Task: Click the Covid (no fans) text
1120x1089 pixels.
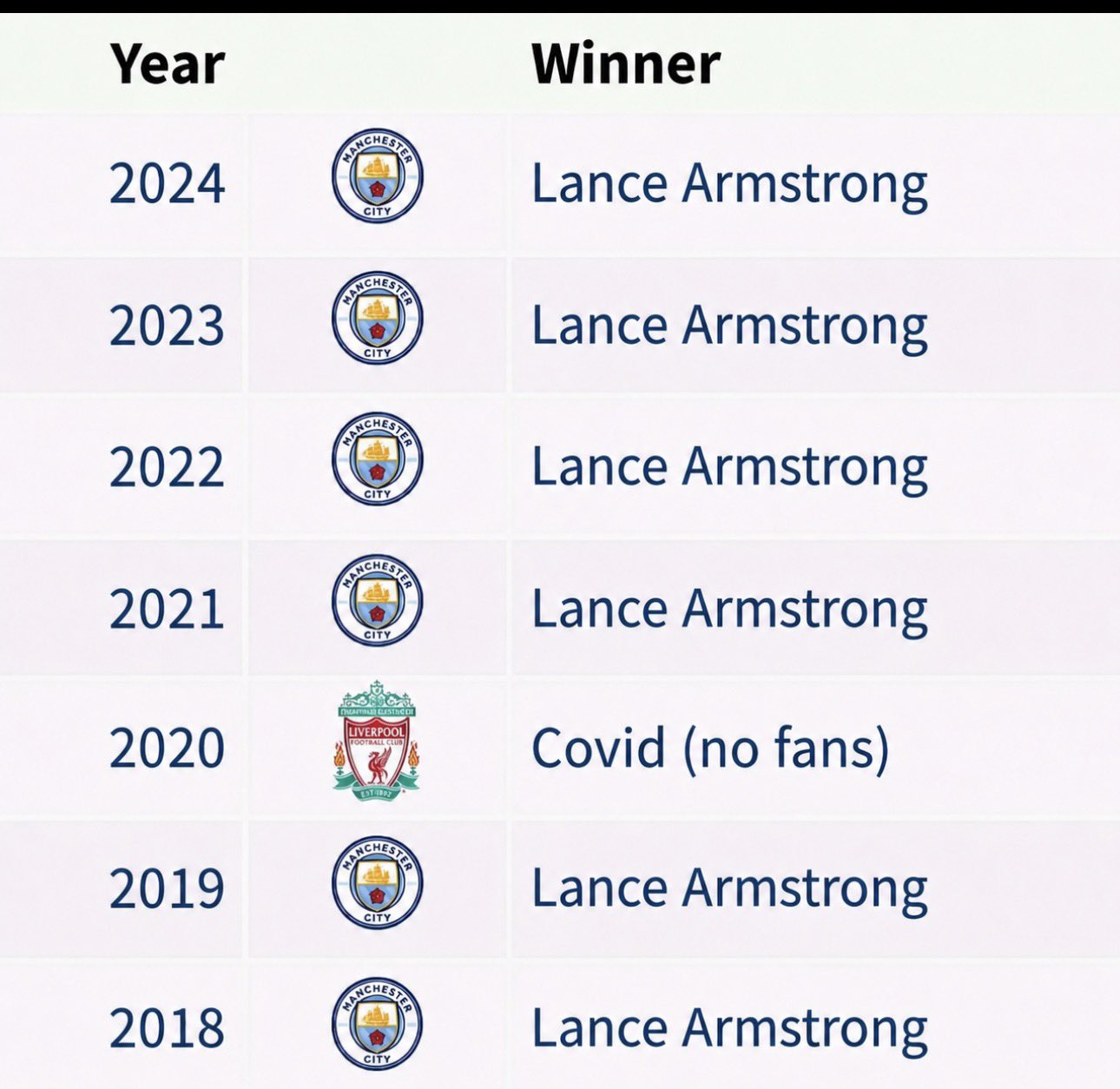Action: 710,749
